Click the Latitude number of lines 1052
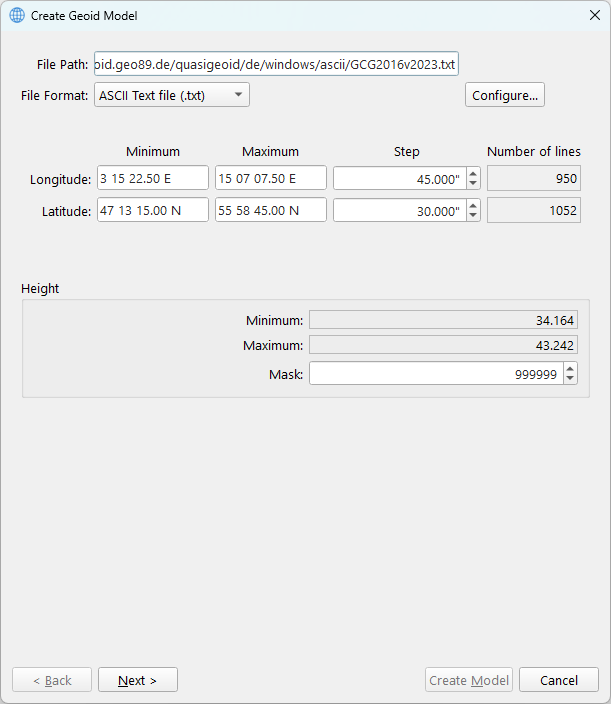 pos(534,210)
